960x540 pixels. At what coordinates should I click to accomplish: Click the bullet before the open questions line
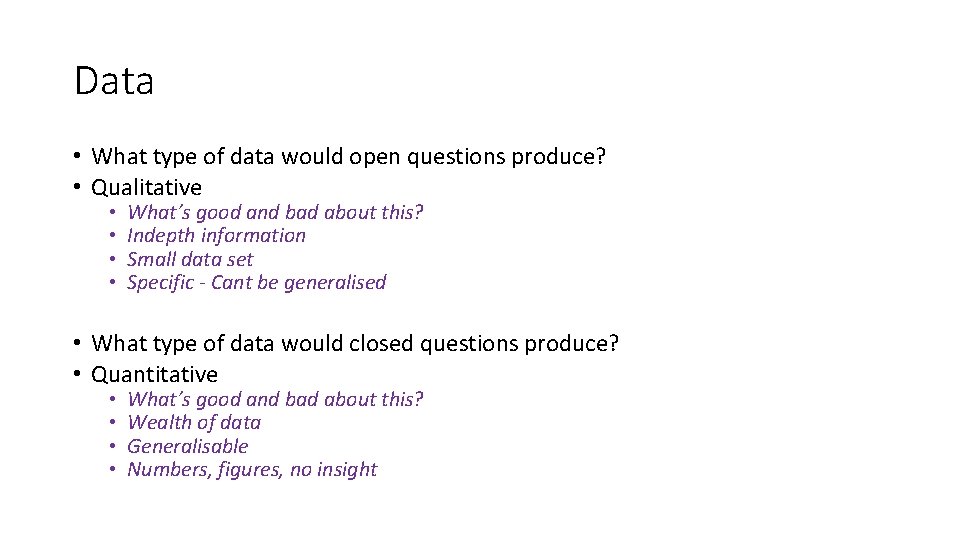(x=78, y=157)
